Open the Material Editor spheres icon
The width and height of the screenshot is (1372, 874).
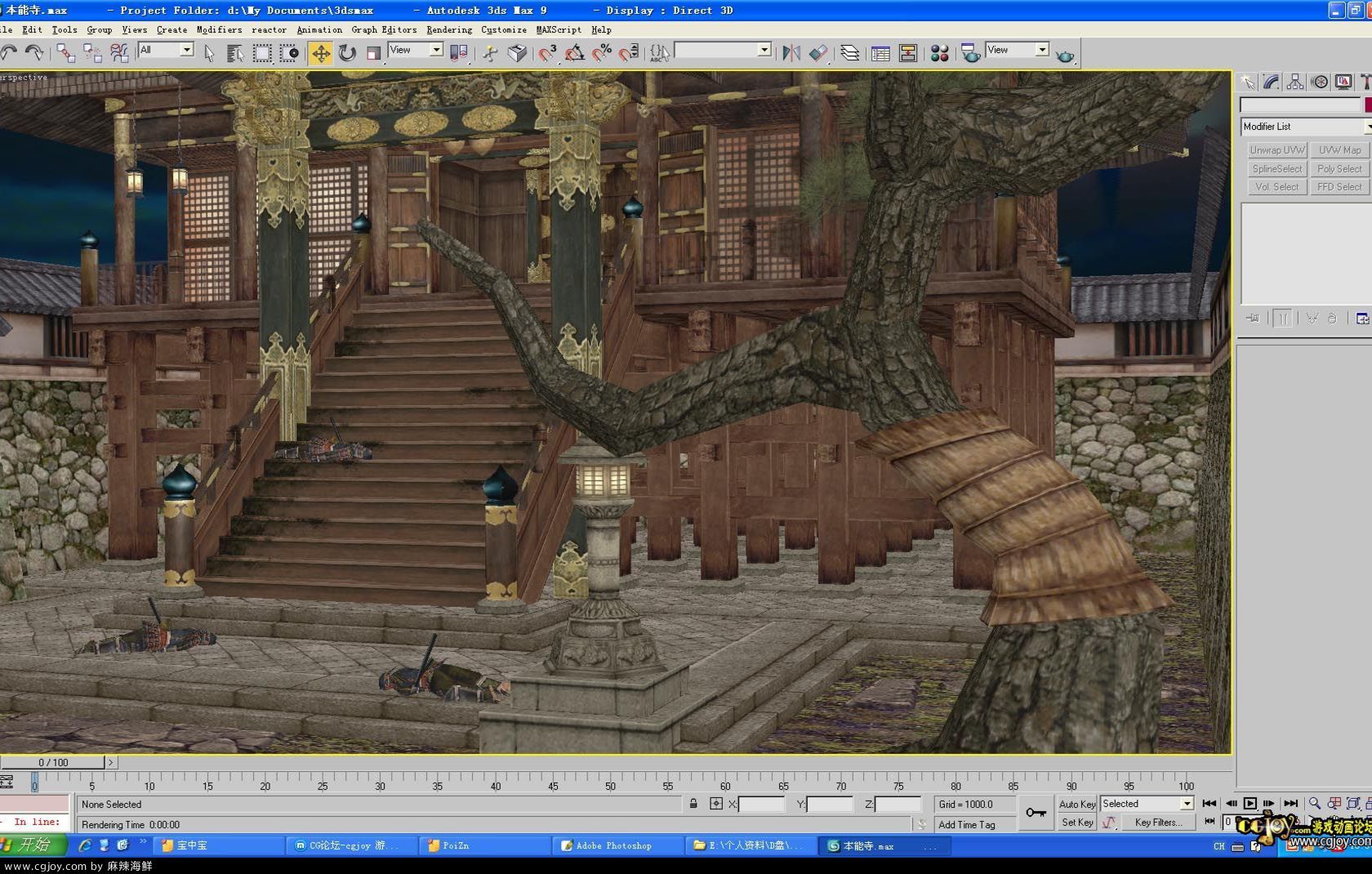[939, 53]
